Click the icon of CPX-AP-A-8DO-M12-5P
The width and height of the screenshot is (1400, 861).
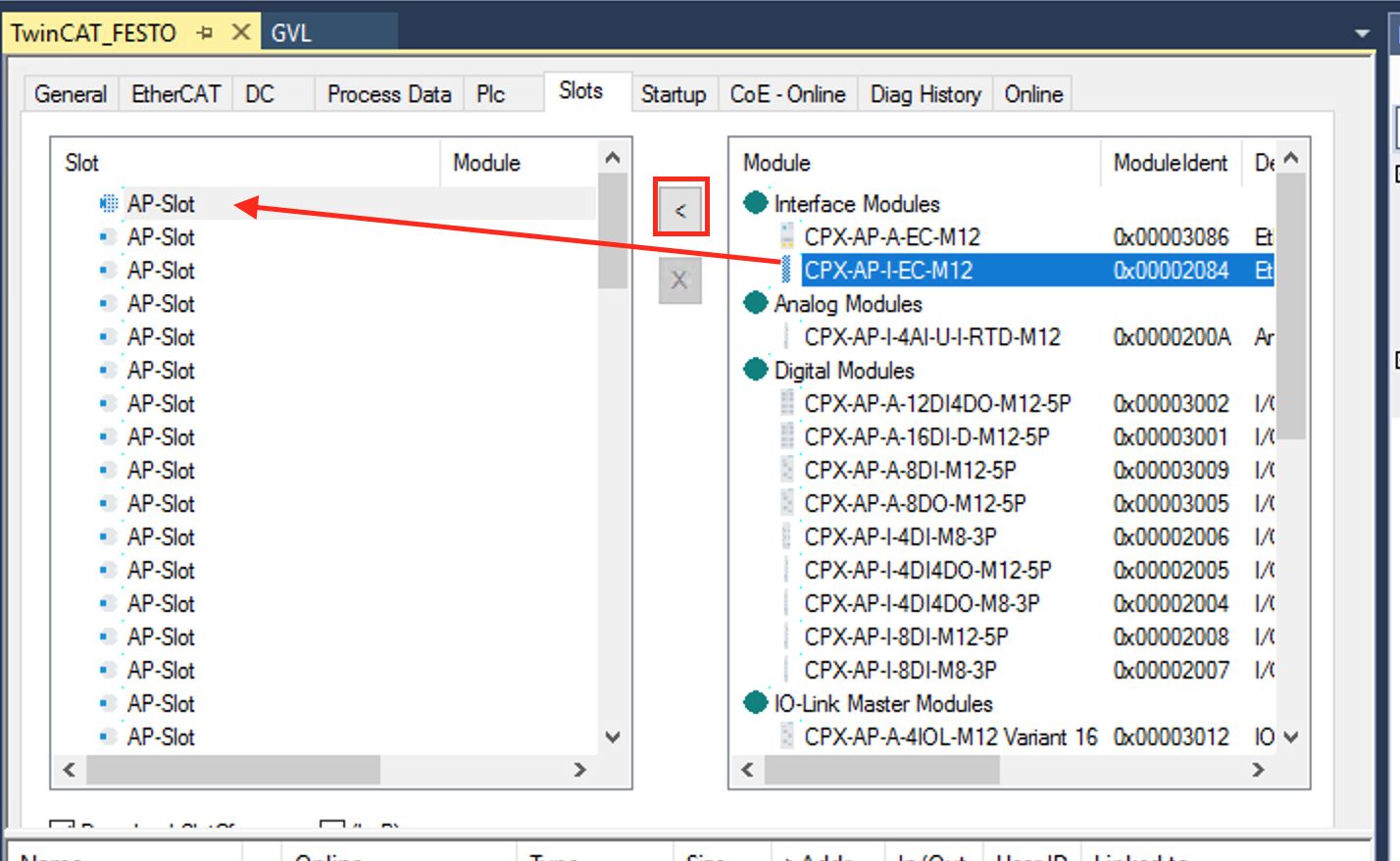786,503
